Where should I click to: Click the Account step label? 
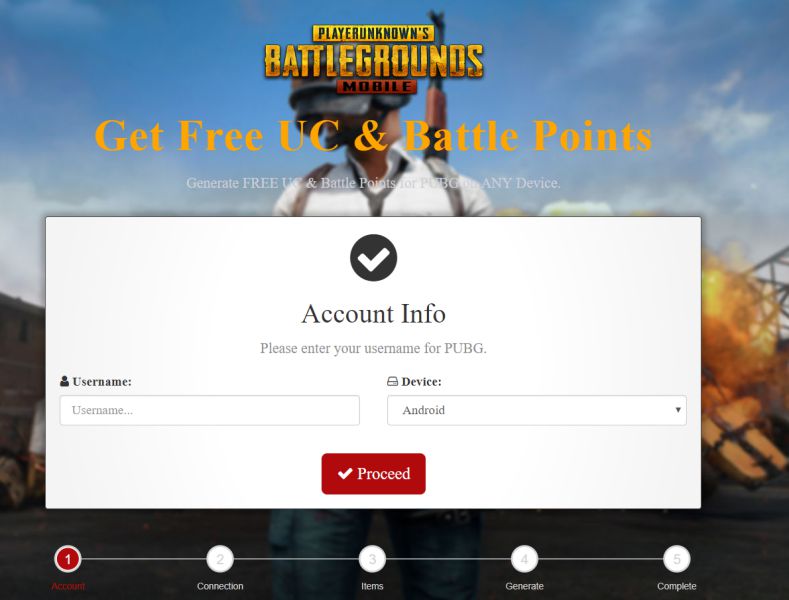(x=68, y=586)
